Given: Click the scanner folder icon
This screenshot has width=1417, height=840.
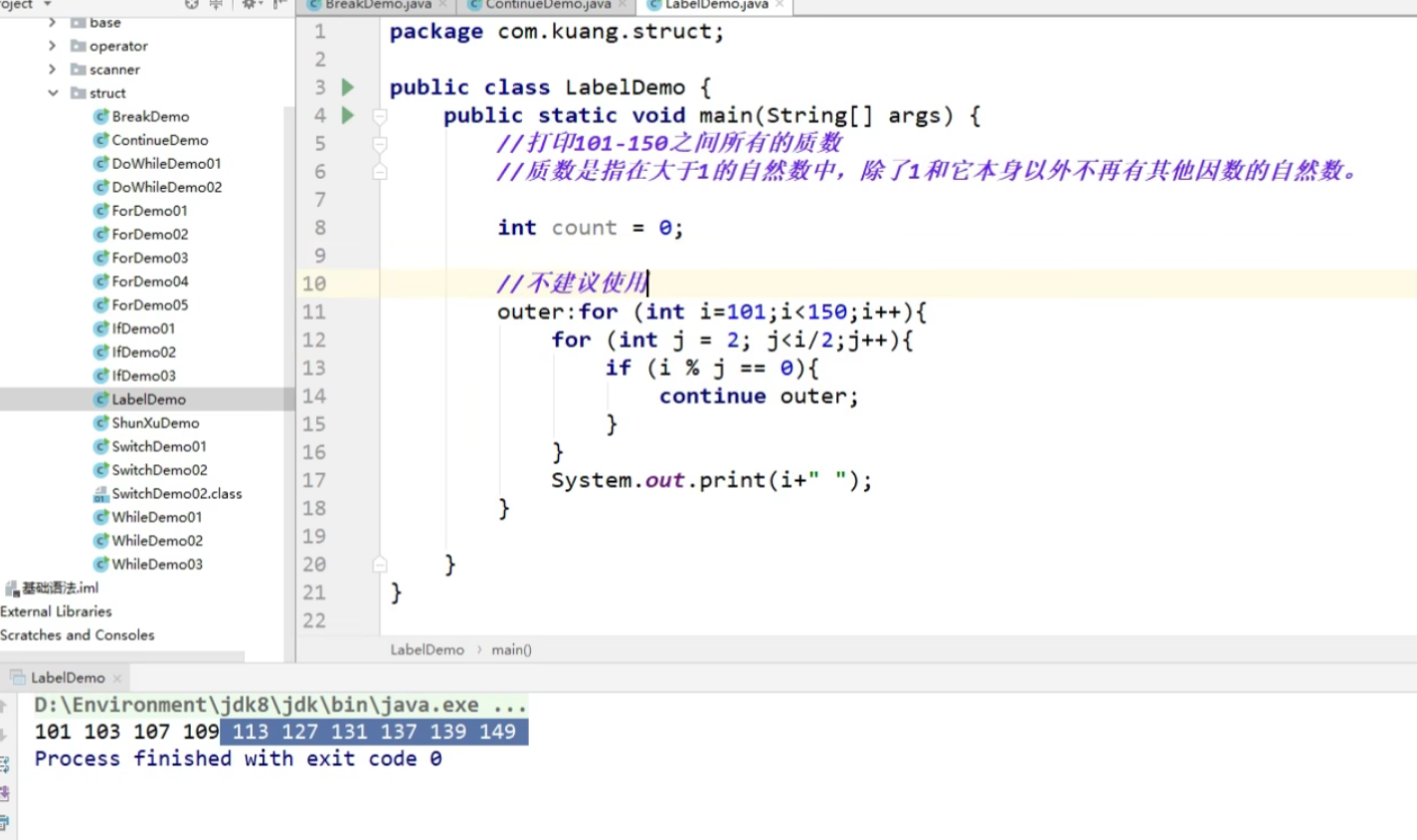Looking at the screenshot, I should pos(79,70).
